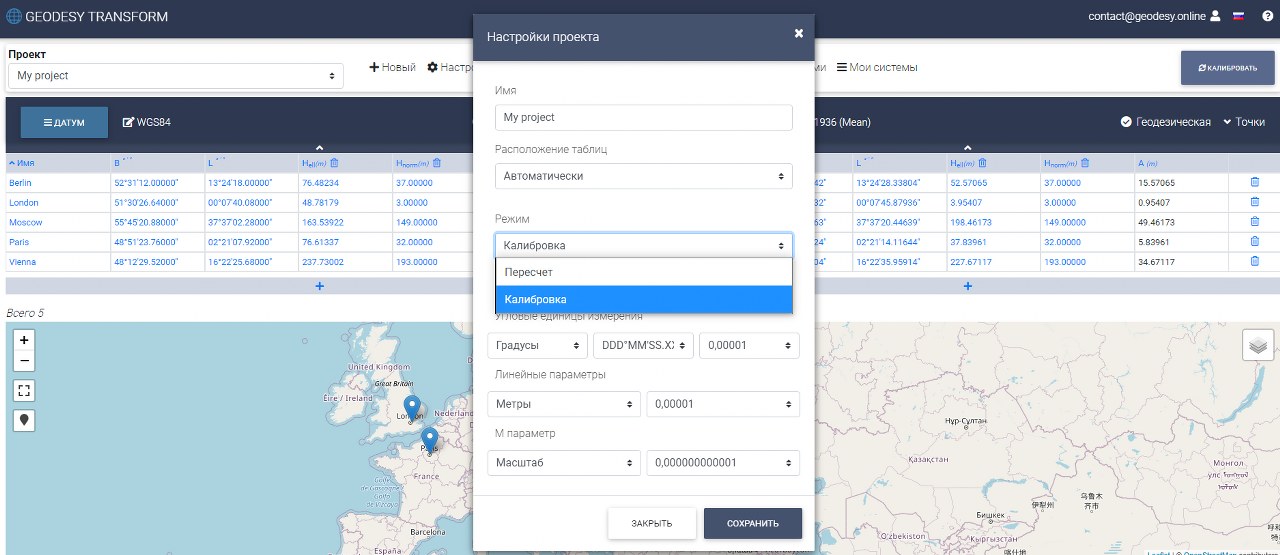Delete the London row with its trash icon
1280x555 pixels.
point(1255,202)
